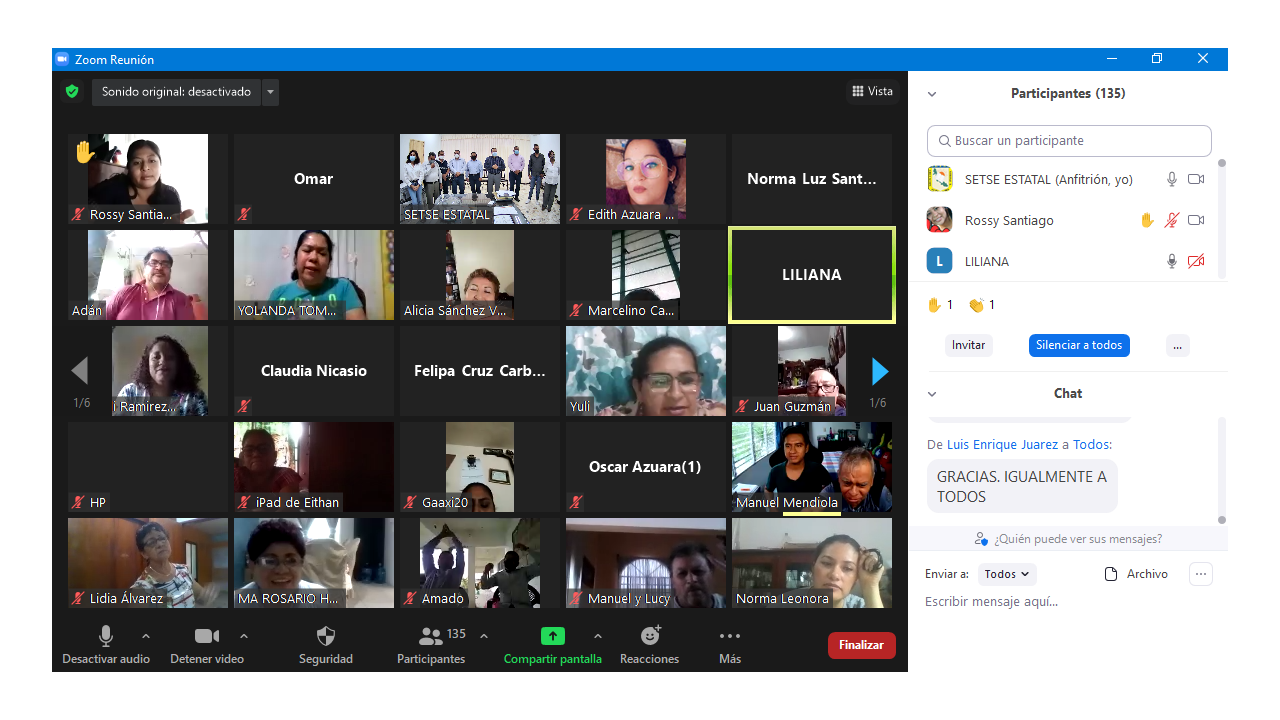This screenshot has height=720, width=1280.
Task: Open the Reacciones emoji menu
Action: 650,644
